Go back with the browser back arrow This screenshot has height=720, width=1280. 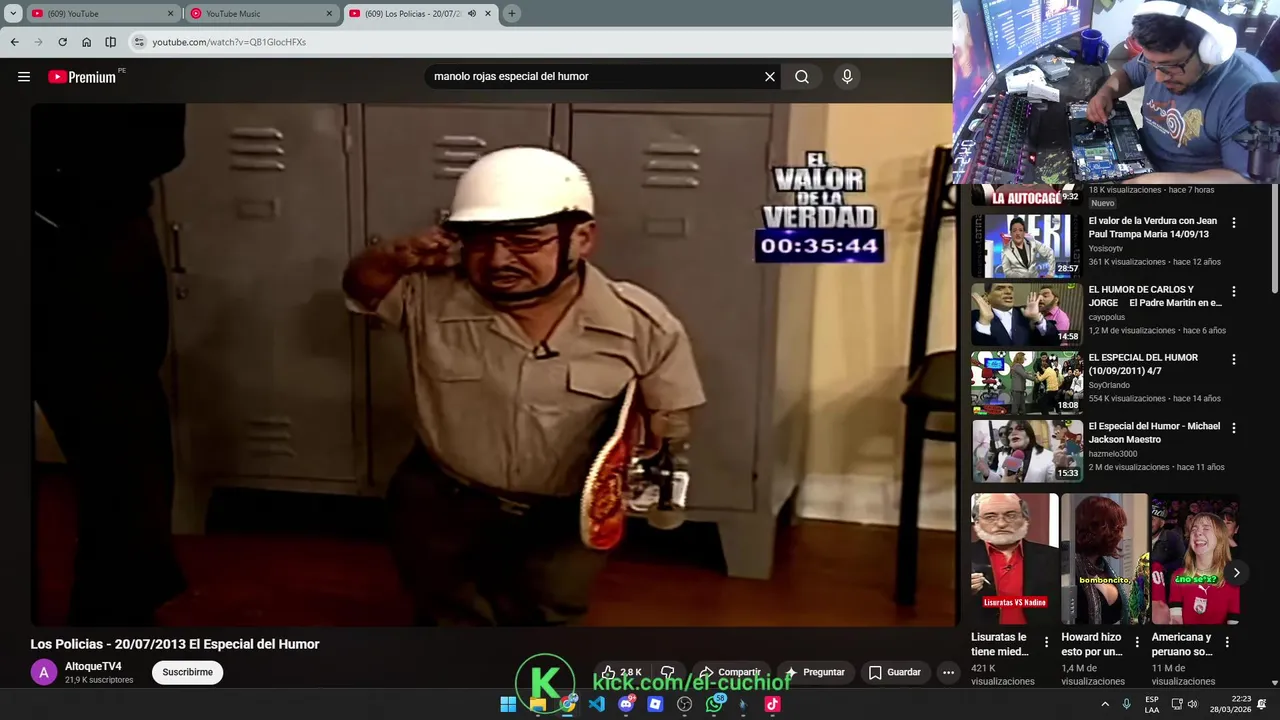click(14, 42)
